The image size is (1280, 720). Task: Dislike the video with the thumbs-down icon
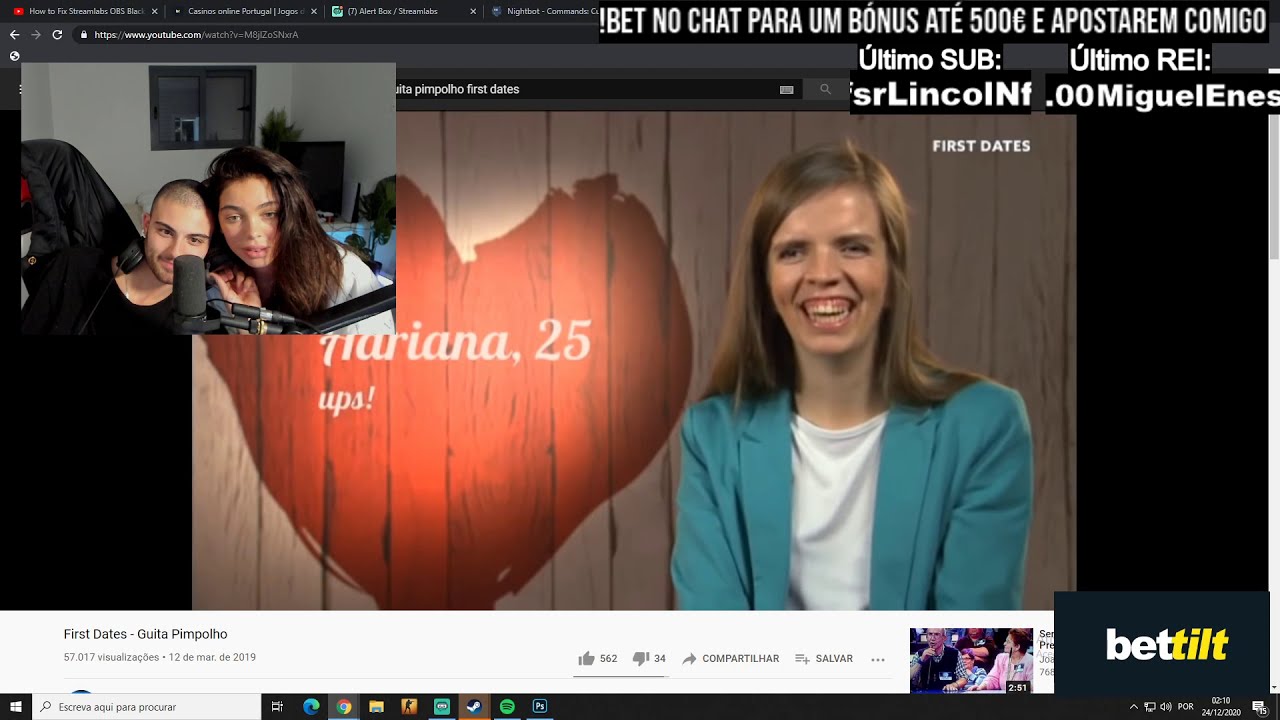641,659
